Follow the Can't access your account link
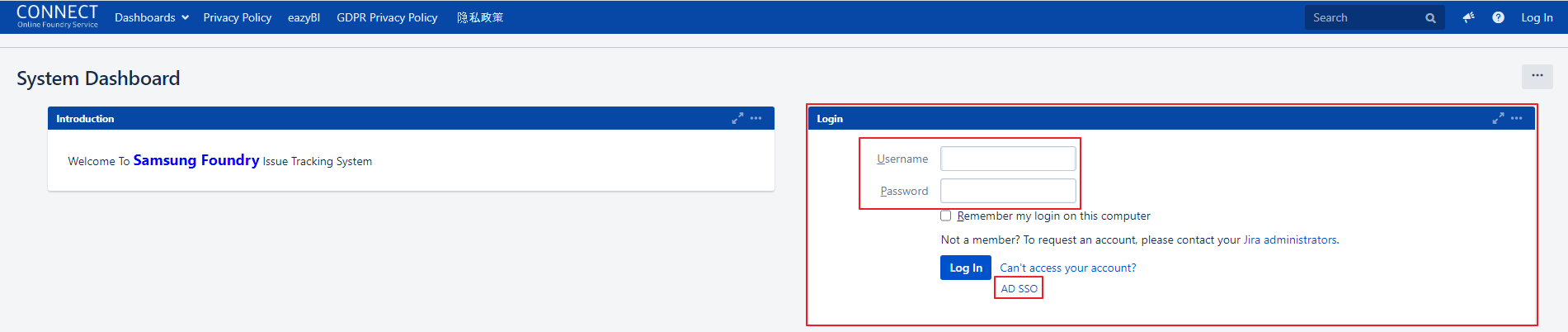This screenshot has height=332, width=1568. [x=1067, y=268]
